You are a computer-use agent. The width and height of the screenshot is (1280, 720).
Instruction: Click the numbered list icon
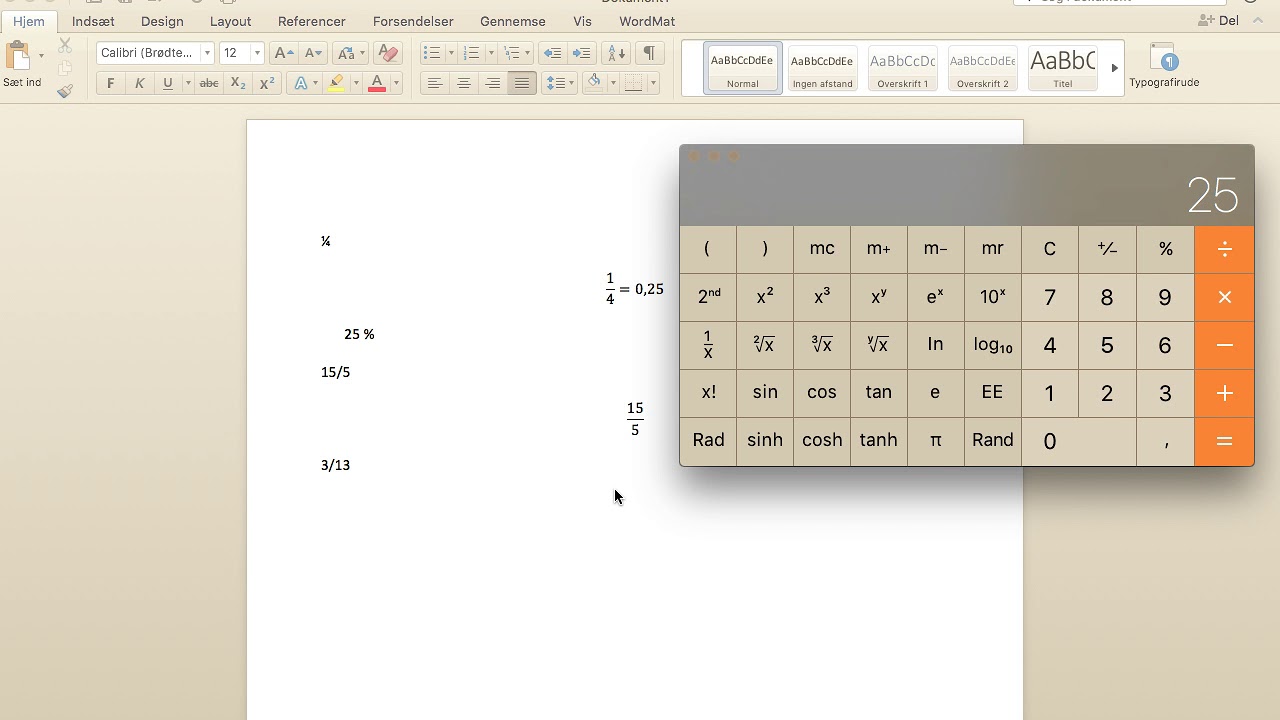tap(472, 53)
